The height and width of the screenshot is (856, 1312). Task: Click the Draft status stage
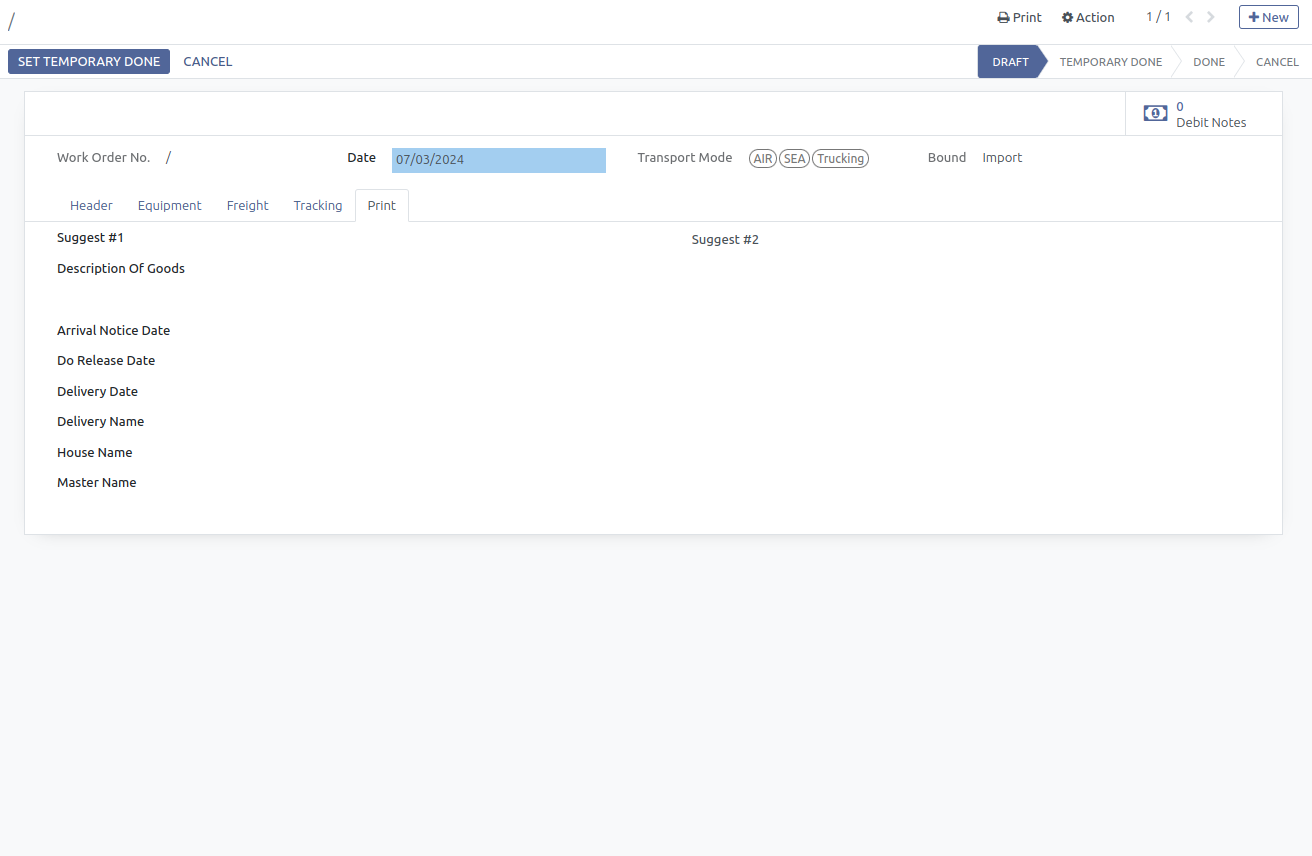(1010, 62)
